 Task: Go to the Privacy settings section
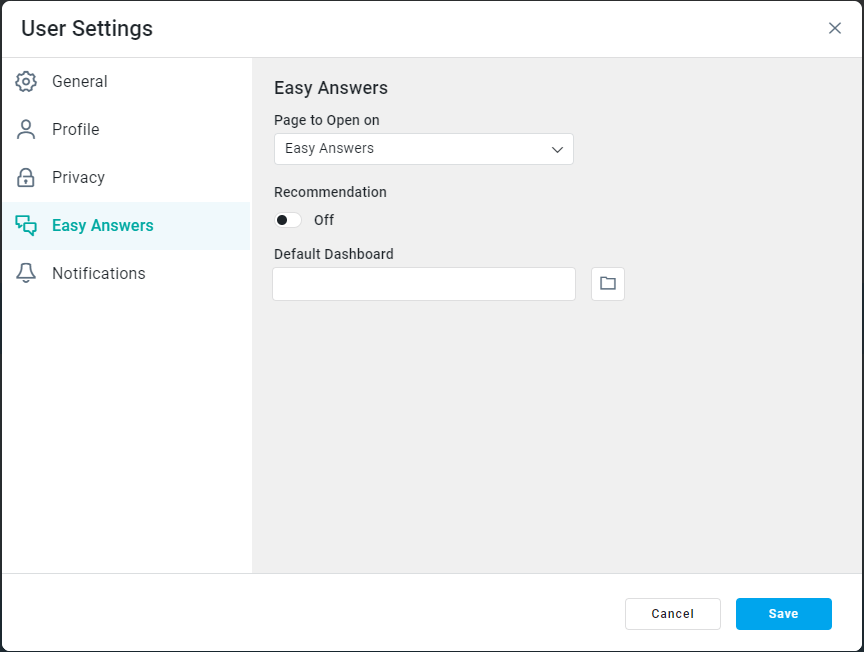click(x=78, y=178)
